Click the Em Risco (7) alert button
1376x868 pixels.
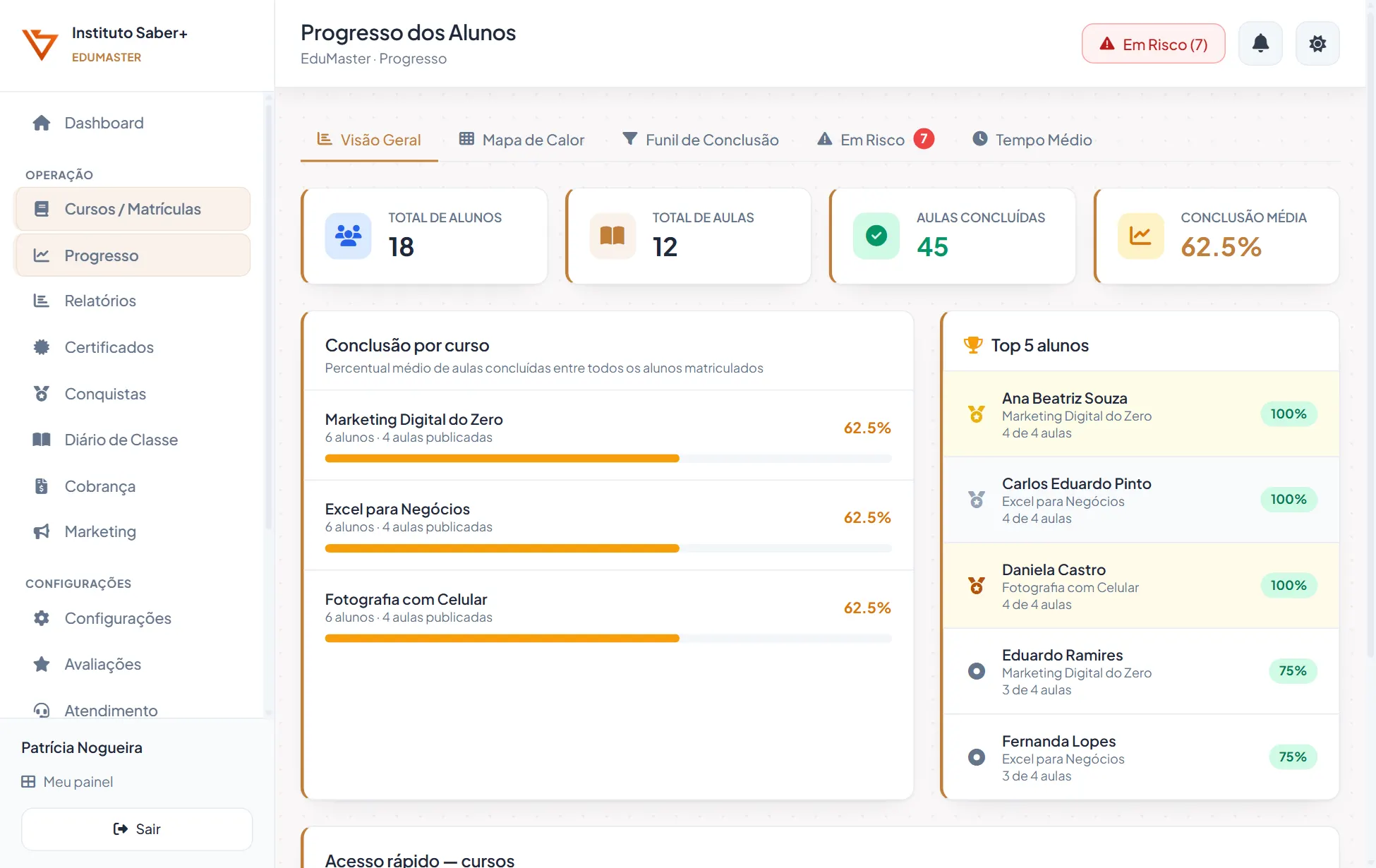coord(1153,44)
